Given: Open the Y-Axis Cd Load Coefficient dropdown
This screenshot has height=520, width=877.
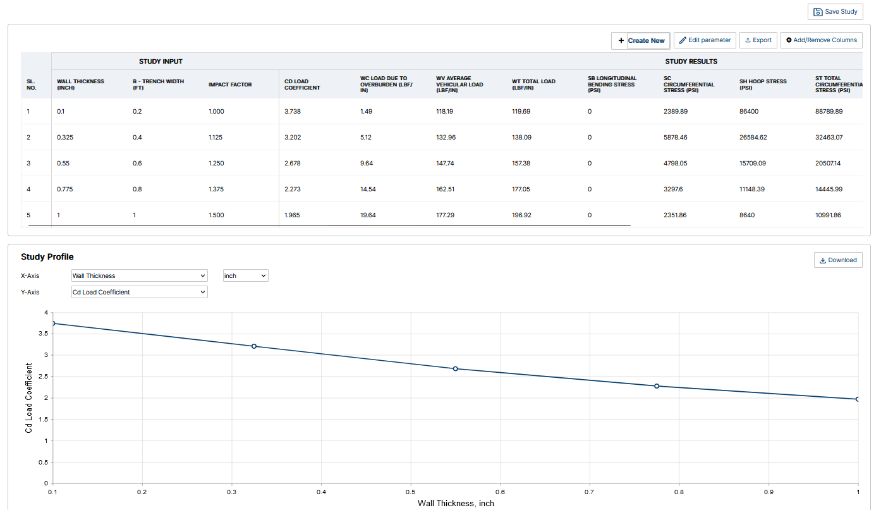Looking at the screenshot, I should (x=139, y=292).
